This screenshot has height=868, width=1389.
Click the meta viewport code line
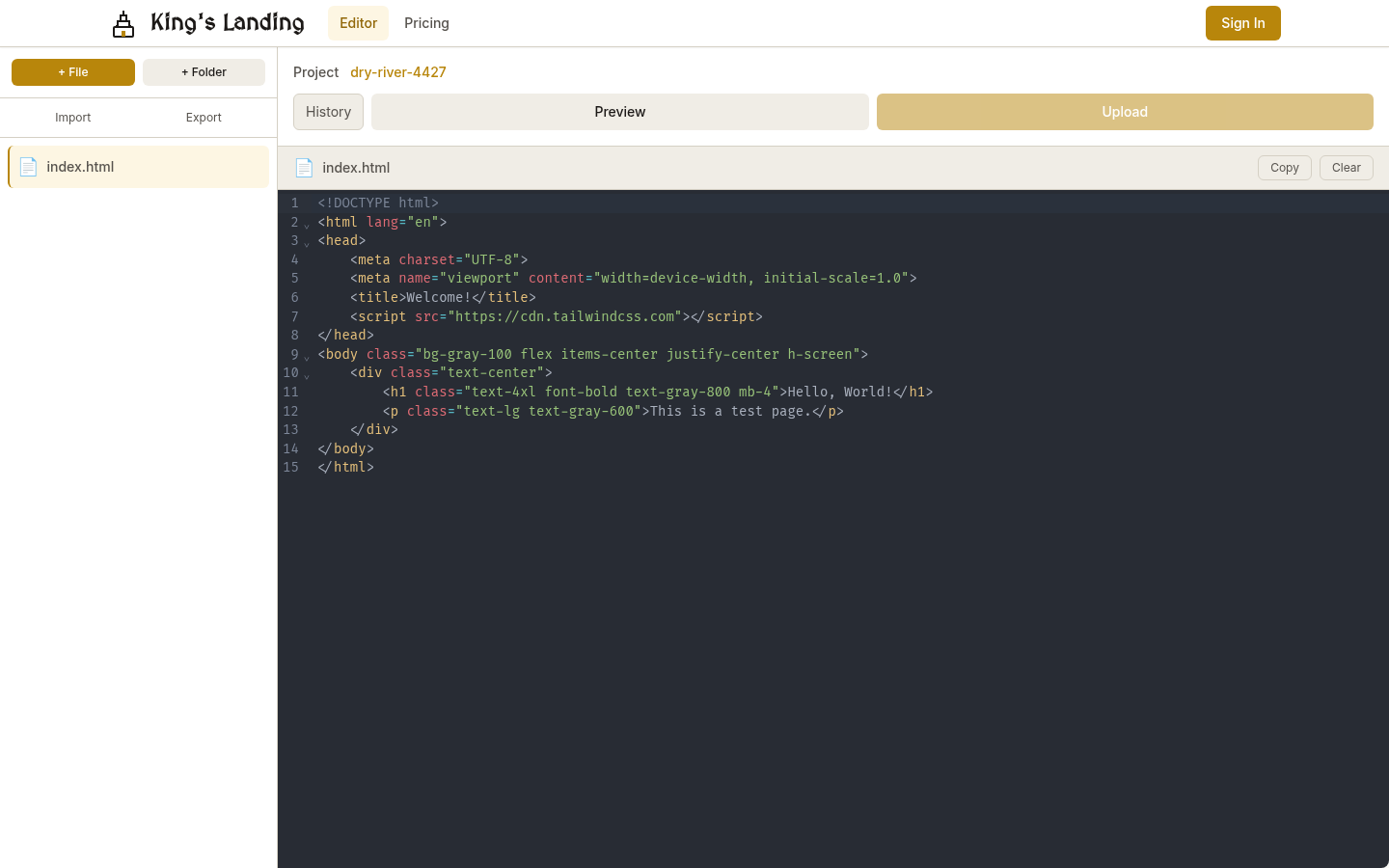634,278
